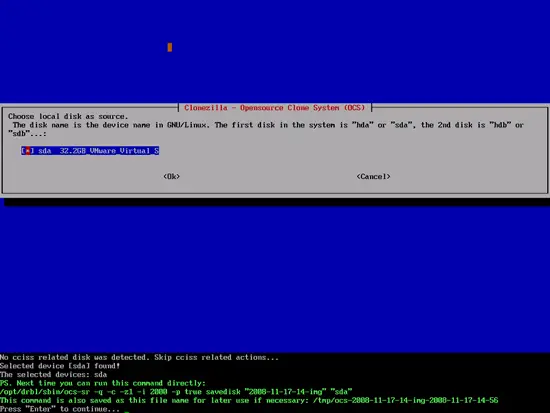Abort with the Cancel button
The width and height of the screenshot is (550, 413).
(x=373, y=176)
